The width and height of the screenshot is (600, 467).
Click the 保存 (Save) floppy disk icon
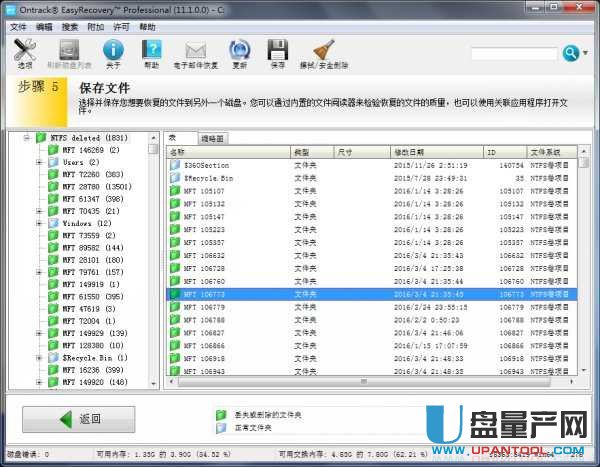tap(278, 52)
